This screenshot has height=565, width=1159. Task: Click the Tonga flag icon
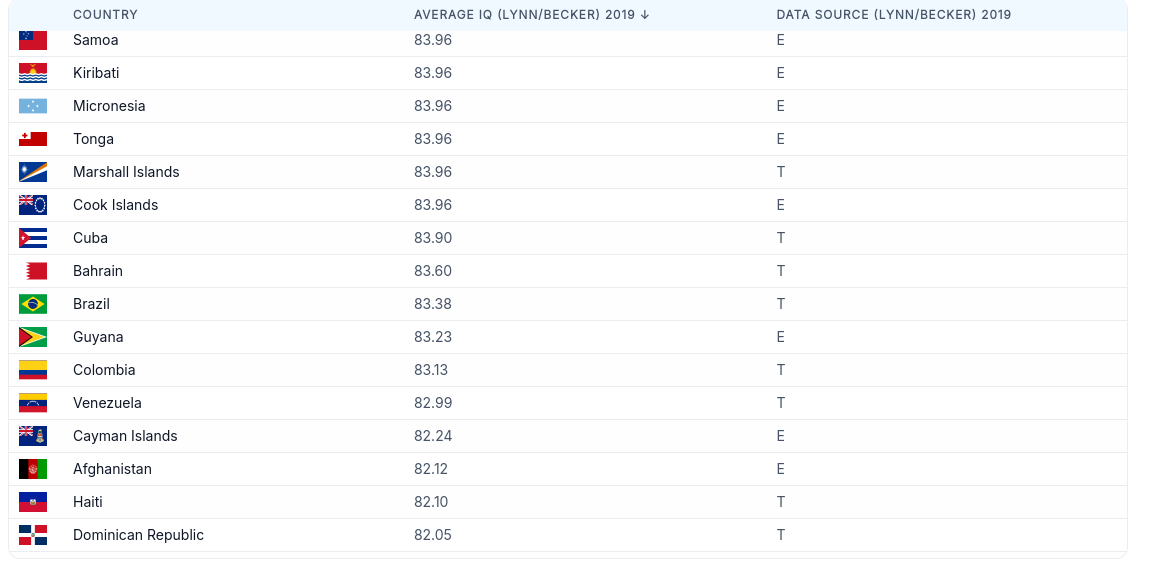click(33, 139)
